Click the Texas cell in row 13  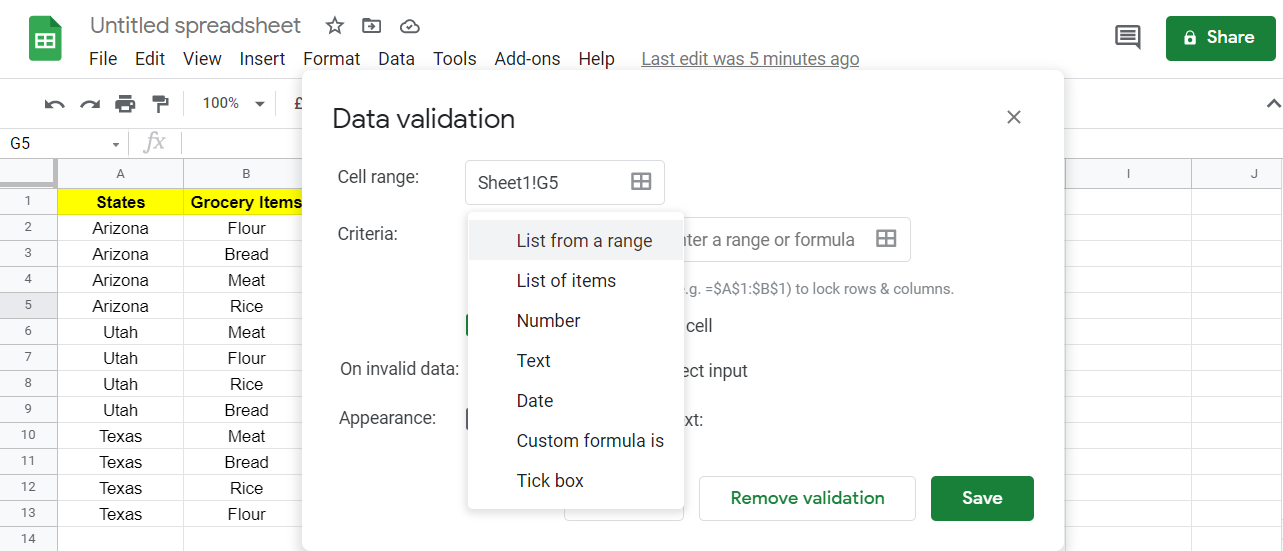pyautogui.click(x=120, y=514)
